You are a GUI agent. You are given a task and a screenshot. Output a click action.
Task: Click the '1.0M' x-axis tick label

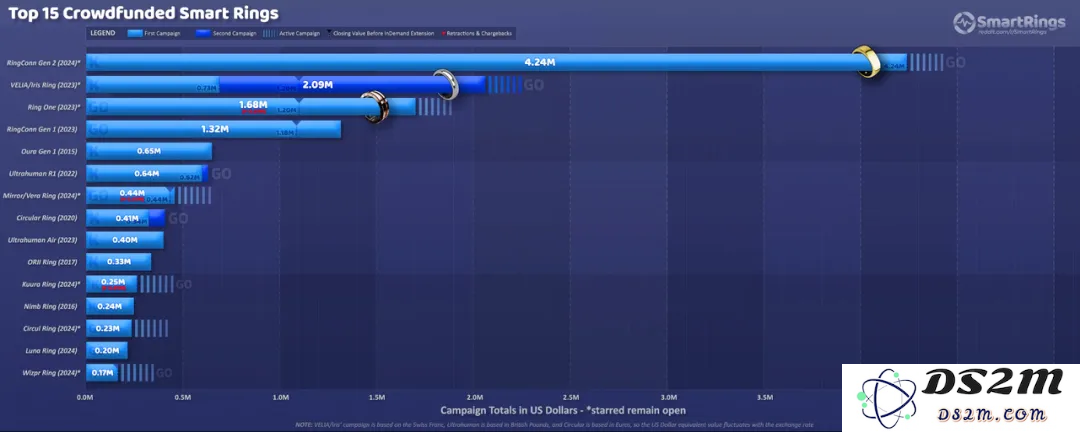(x=280, y=398)
